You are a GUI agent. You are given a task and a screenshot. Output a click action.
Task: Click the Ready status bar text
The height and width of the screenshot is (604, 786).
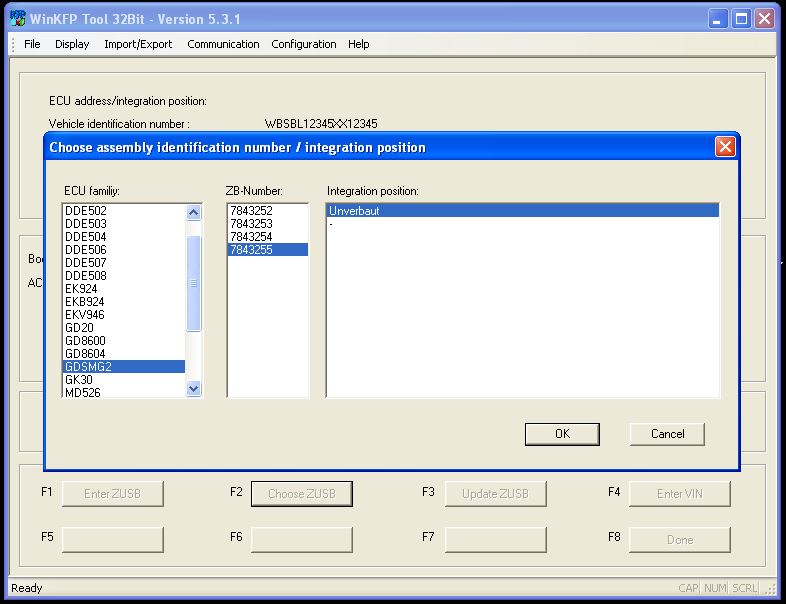click(x=27, y=588)
